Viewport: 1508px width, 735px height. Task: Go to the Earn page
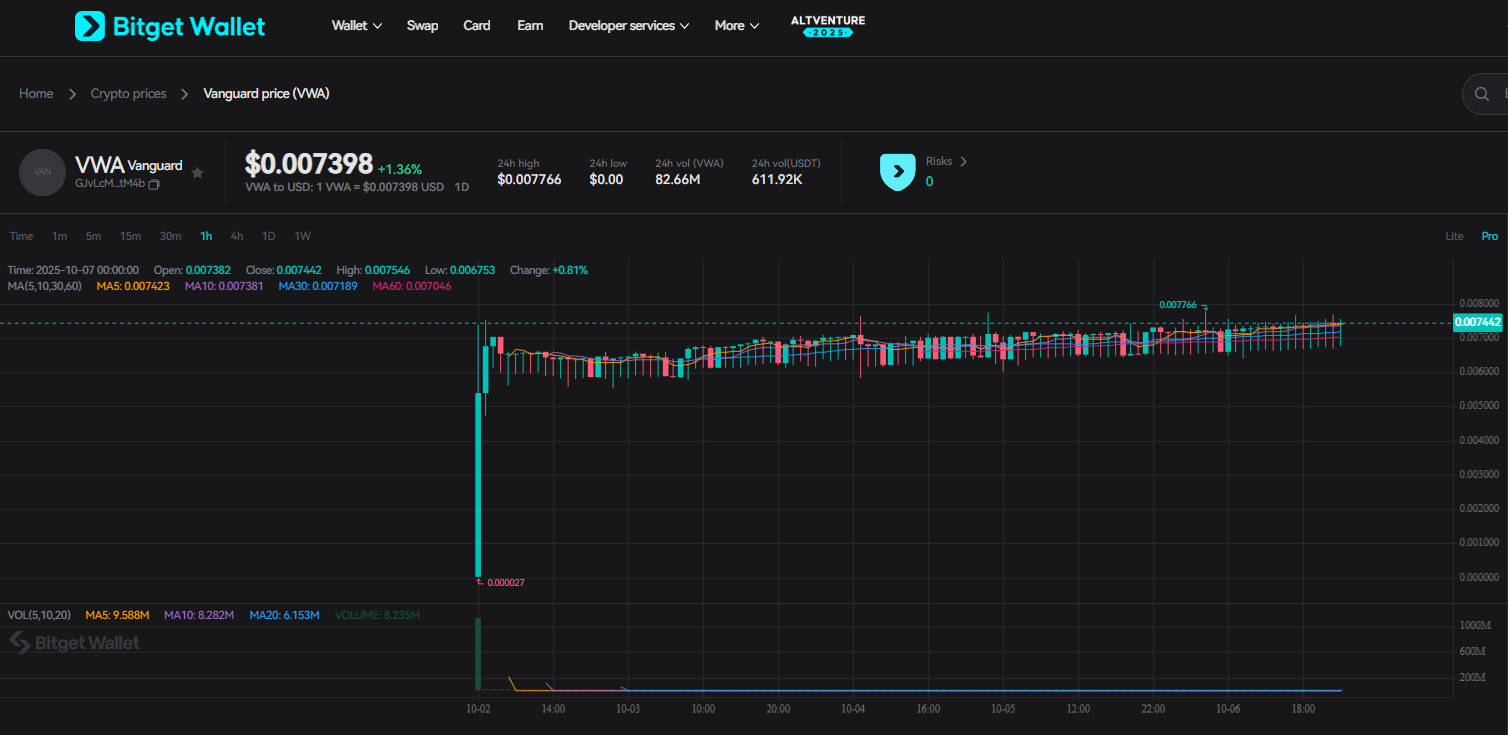click(x=530, y=26)
